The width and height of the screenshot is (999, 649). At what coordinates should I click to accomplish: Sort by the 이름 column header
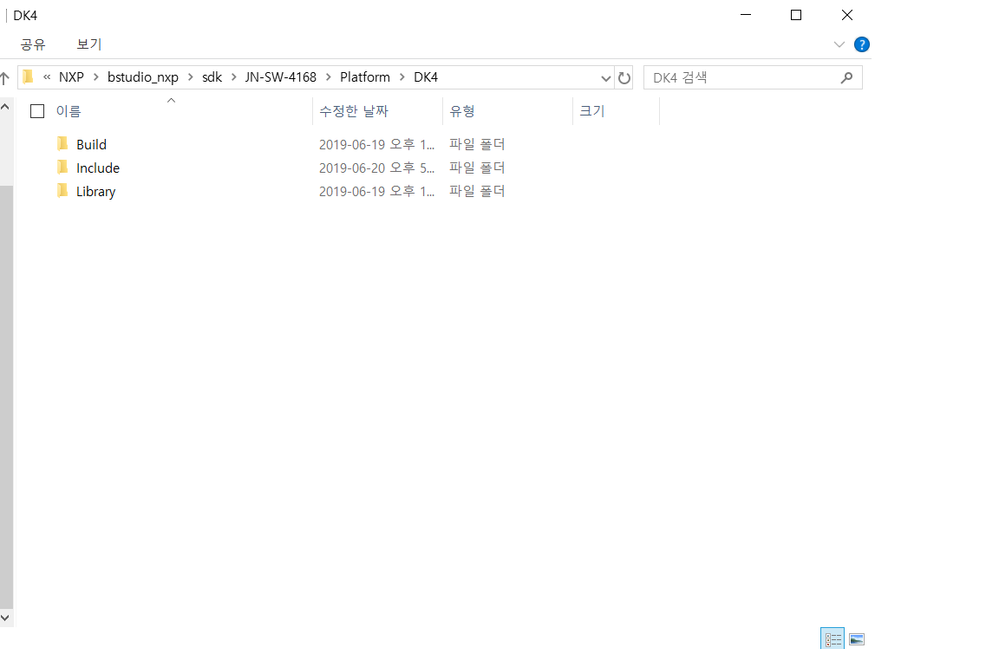tap(68, 111)
